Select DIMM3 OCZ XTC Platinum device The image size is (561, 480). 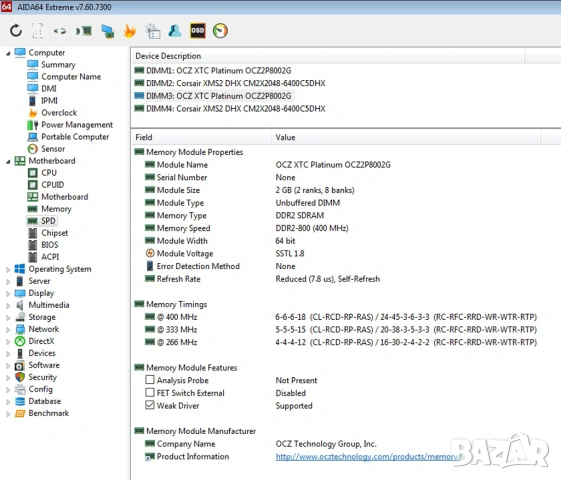213,96
